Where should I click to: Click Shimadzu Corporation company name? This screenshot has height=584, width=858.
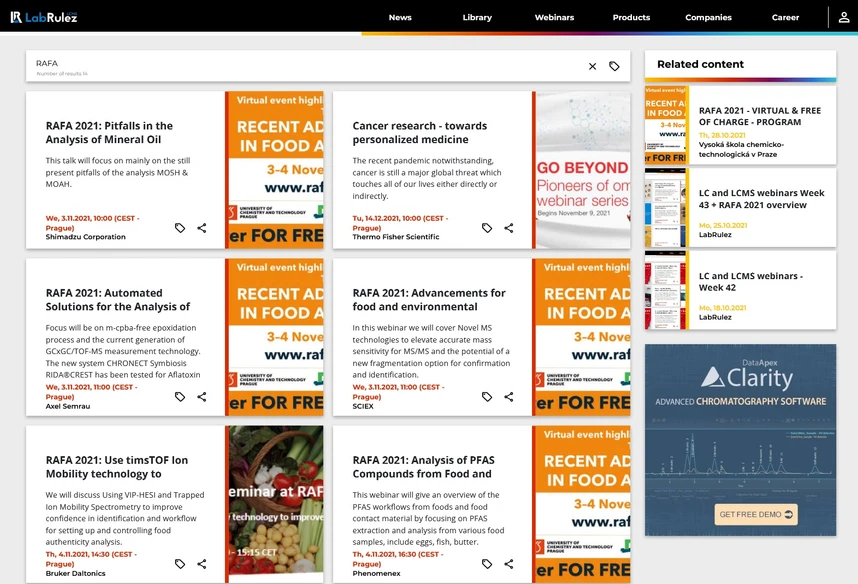[85, 237]
